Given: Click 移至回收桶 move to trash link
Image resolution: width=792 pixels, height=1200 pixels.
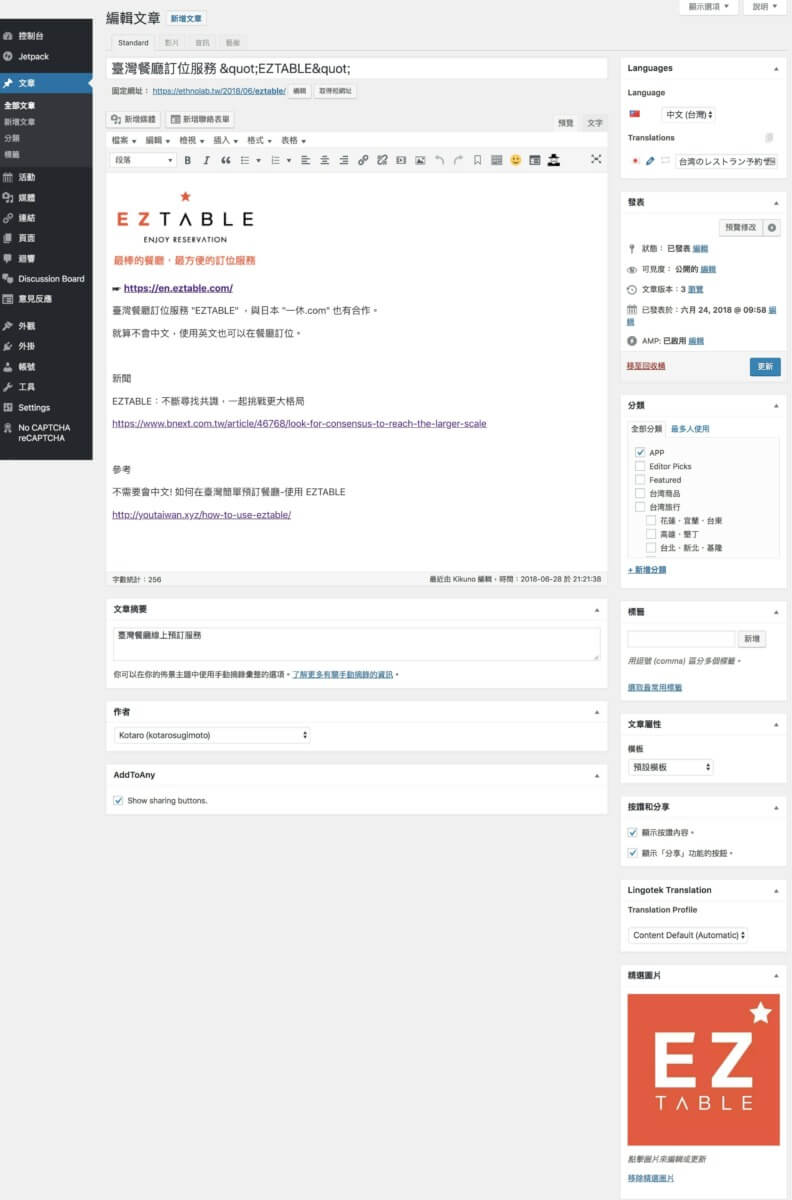Looking at the screenshot, I should pyautogui.click(x=646, y=366).
